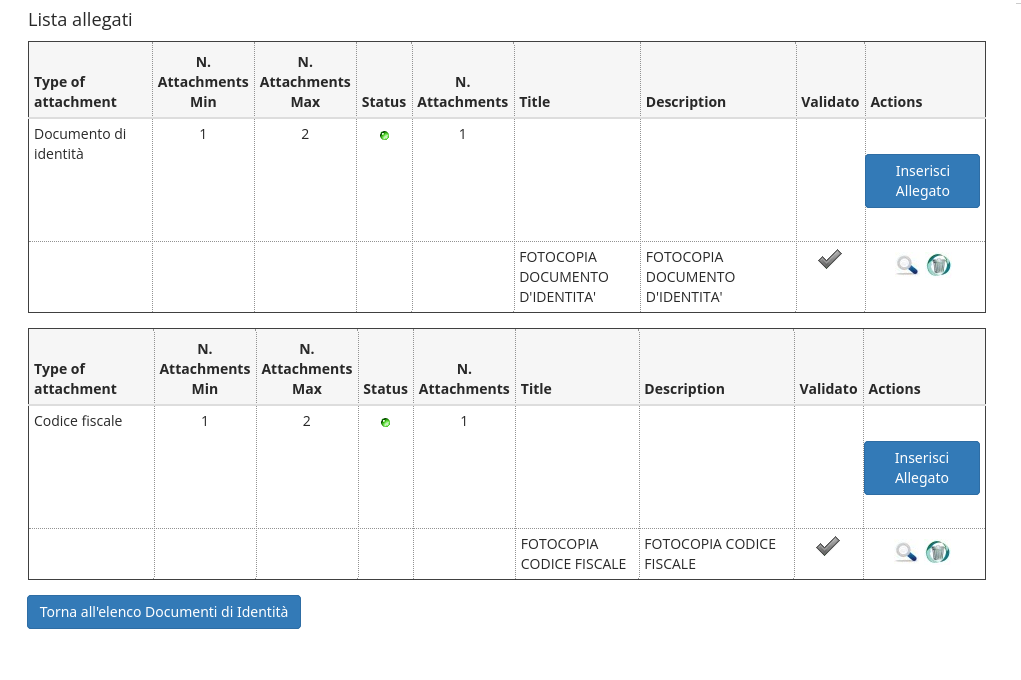Click Status header in the first table
The width and height of the screenshot is (1021, 680).
tap(384, 102)
